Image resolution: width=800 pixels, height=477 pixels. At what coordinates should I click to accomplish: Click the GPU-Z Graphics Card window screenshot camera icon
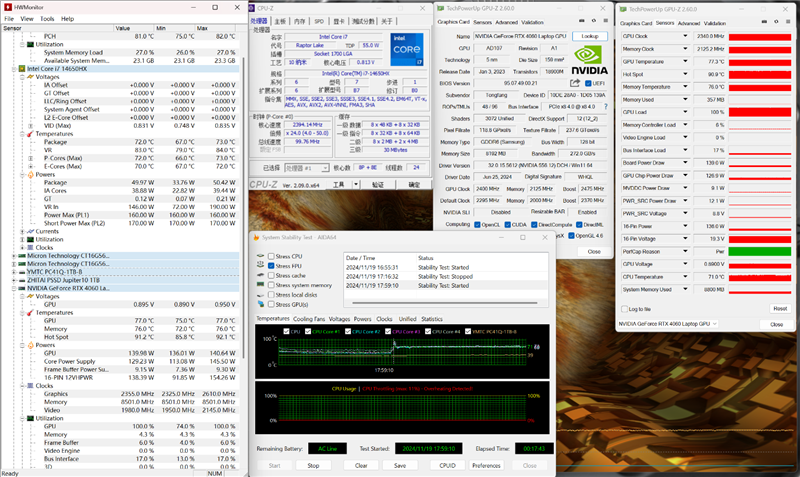[582, 21]
